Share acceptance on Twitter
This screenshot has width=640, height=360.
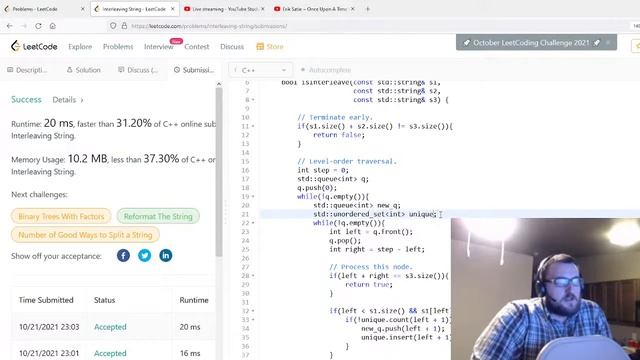point(144,256)
